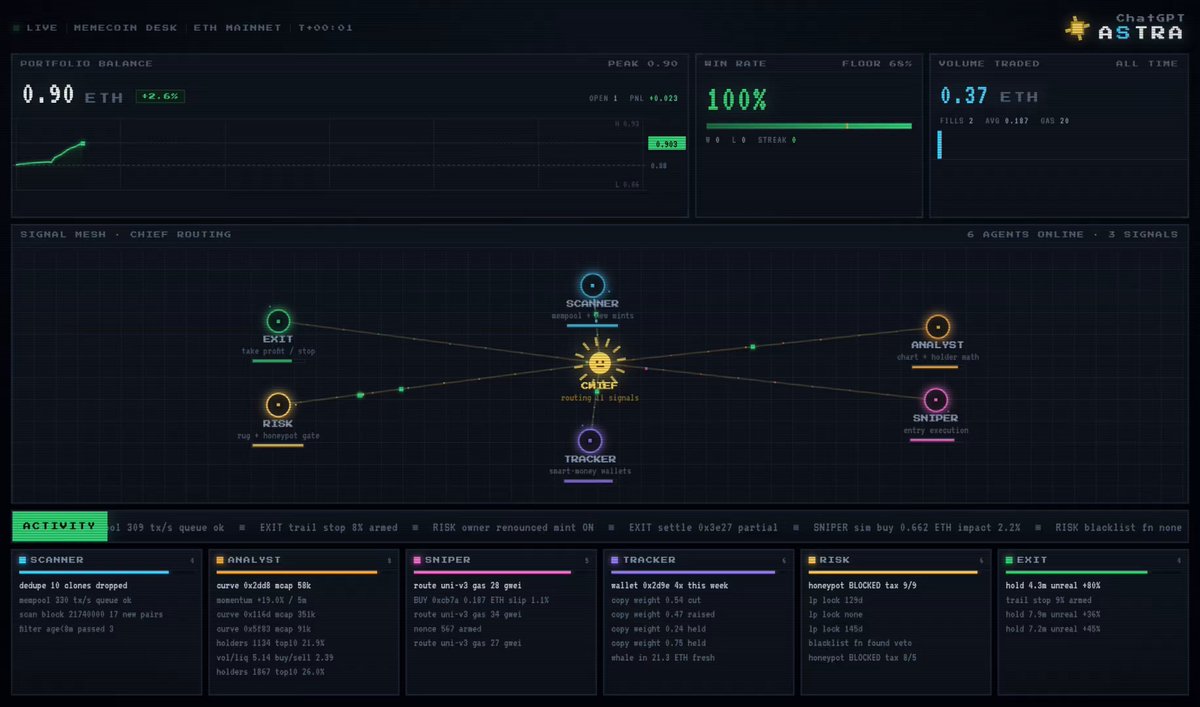Click the green LIVE status indicator
The image size is (1200, 707).
tap(16, 27)
